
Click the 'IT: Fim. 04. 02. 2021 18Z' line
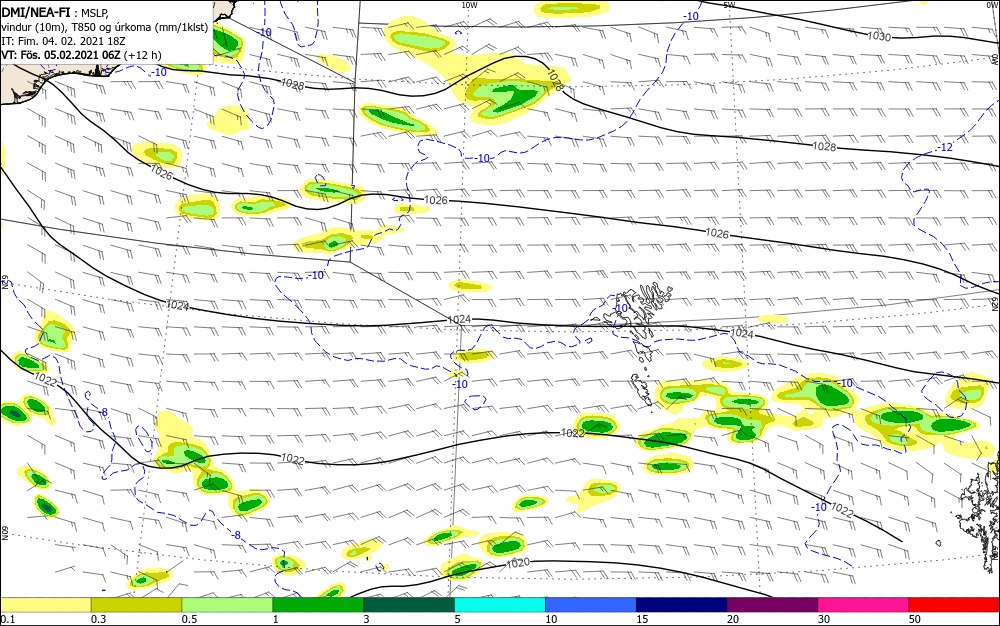(62, 41)
